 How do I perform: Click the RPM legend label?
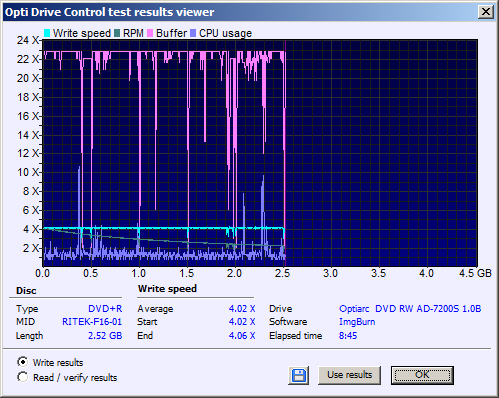(133, 33)
